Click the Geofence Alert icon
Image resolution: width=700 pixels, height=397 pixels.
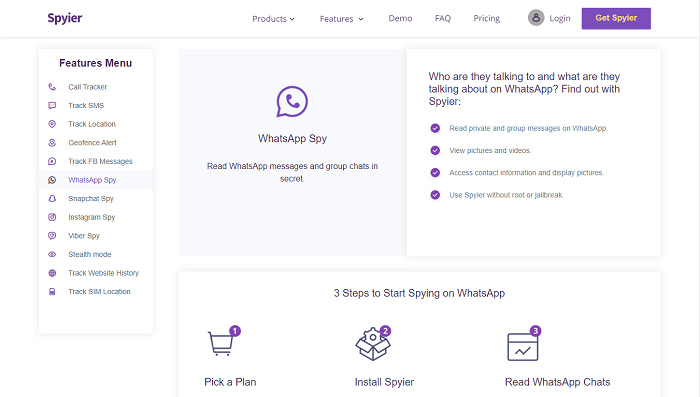tap(52, 142)
